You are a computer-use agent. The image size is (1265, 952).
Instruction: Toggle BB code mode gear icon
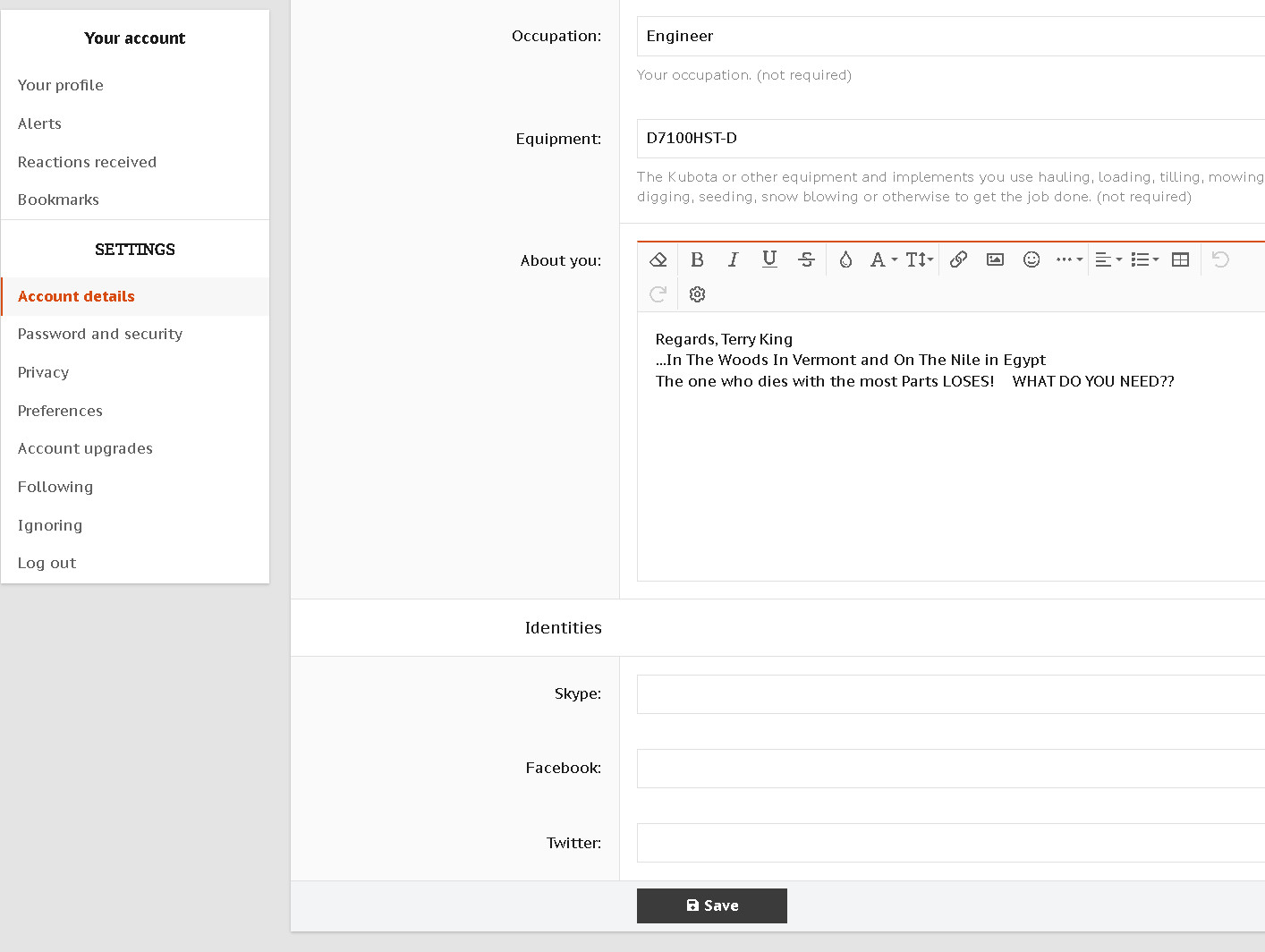[x=698, y=294]
